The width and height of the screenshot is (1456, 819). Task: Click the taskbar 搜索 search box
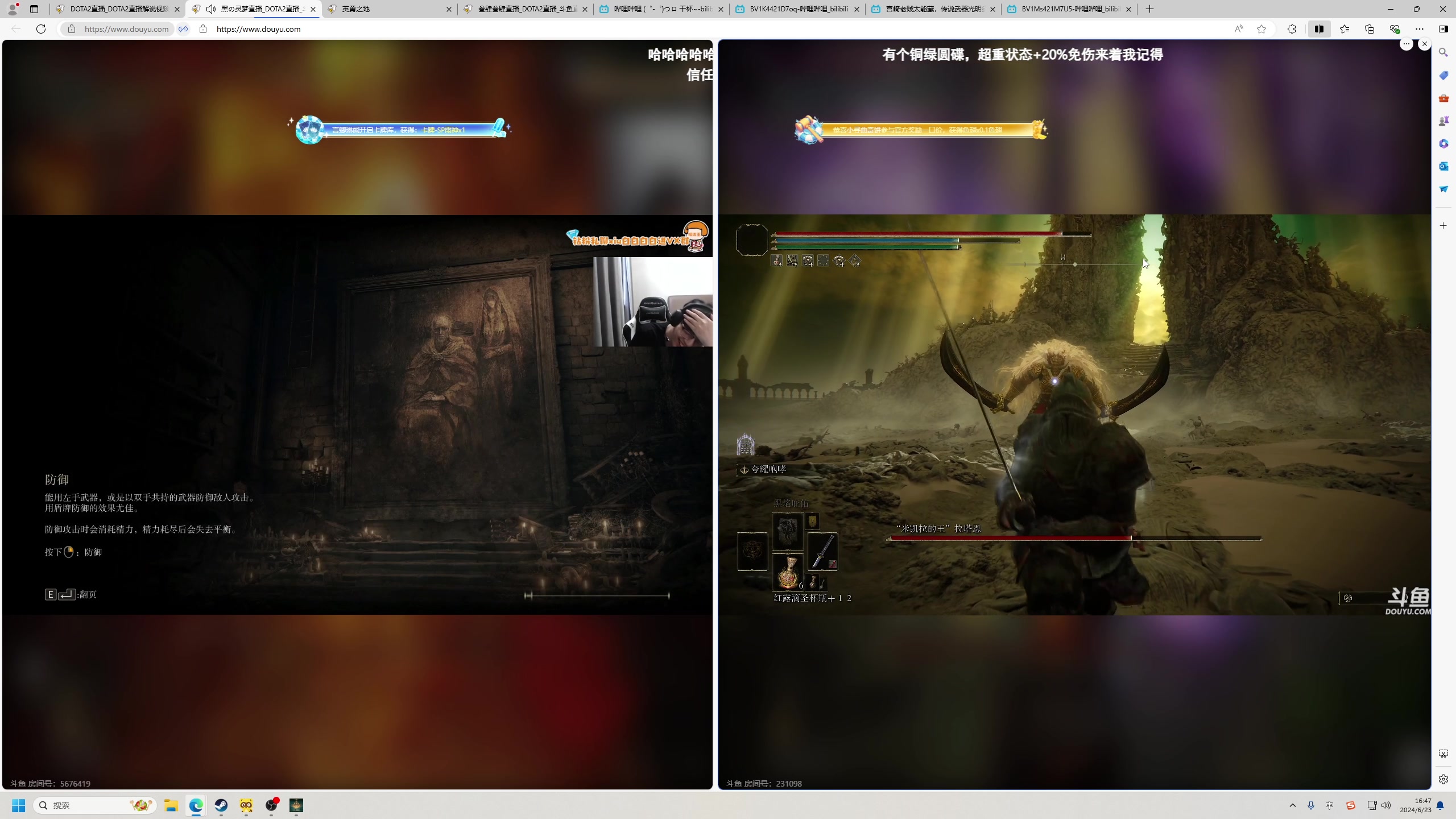(x=95, y=805)
